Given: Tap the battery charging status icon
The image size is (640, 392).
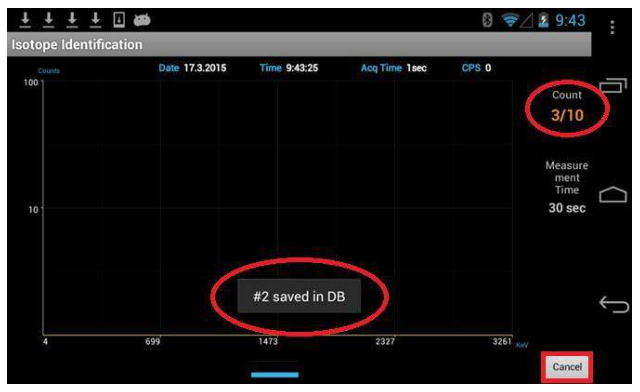Looking at the screenshot, I should tap(543, 20).
